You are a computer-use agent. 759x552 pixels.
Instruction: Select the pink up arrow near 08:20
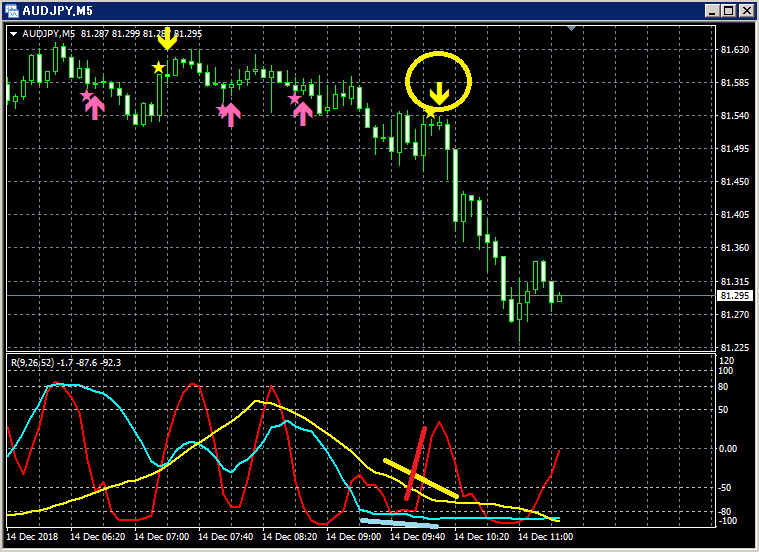point(303,114)
